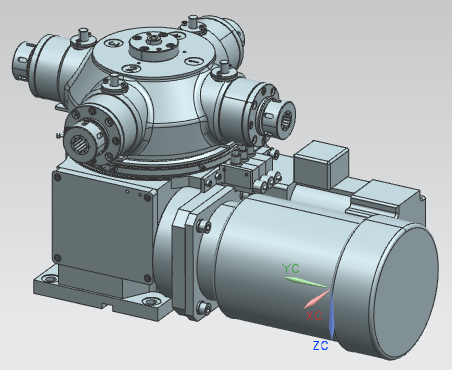The width and height of the screenshot is (452, 370).
Task: Select the cube terminal box atop the motor
Action: pyautogui.click(x=321, y=164)
